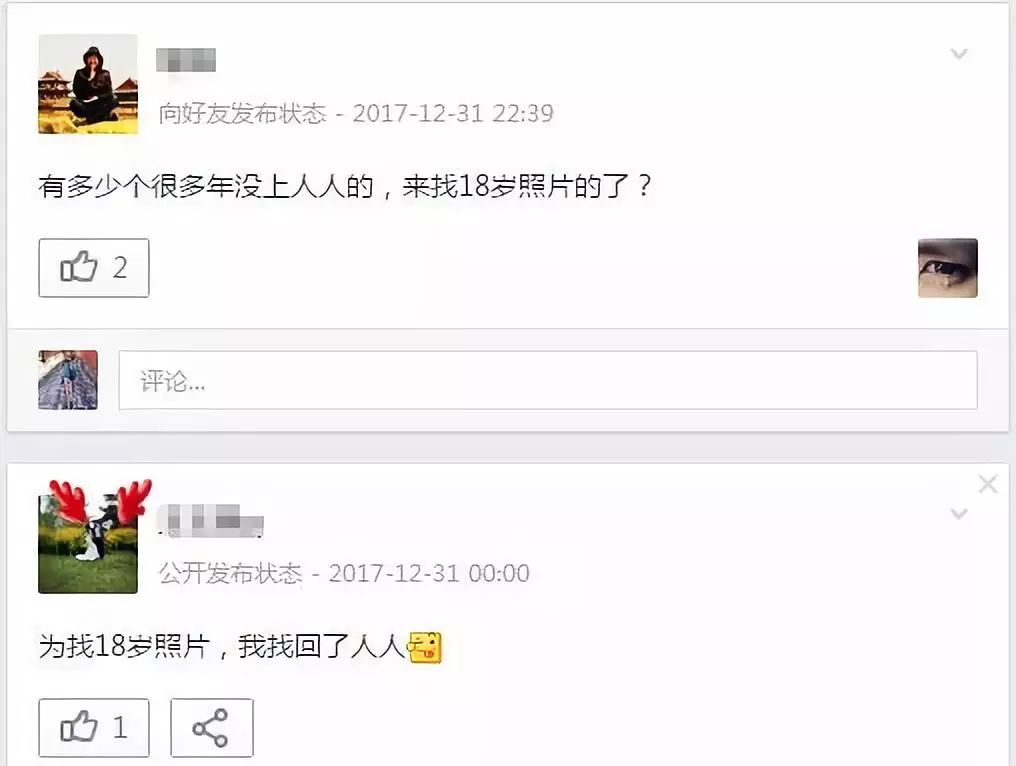
Task: Like the second post with 1 like
Action: (94, 728)
